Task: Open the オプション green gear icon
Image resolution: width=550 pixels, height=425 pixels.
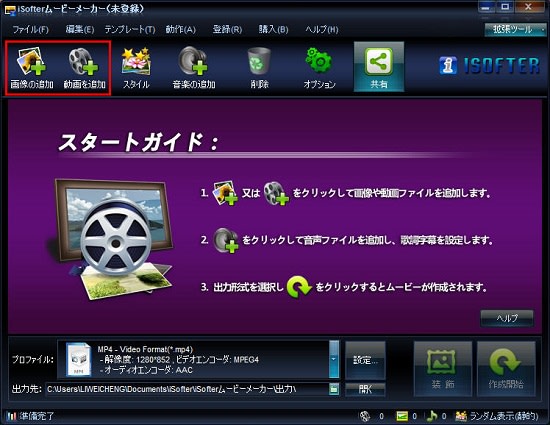Action: (x=319, y=60)
